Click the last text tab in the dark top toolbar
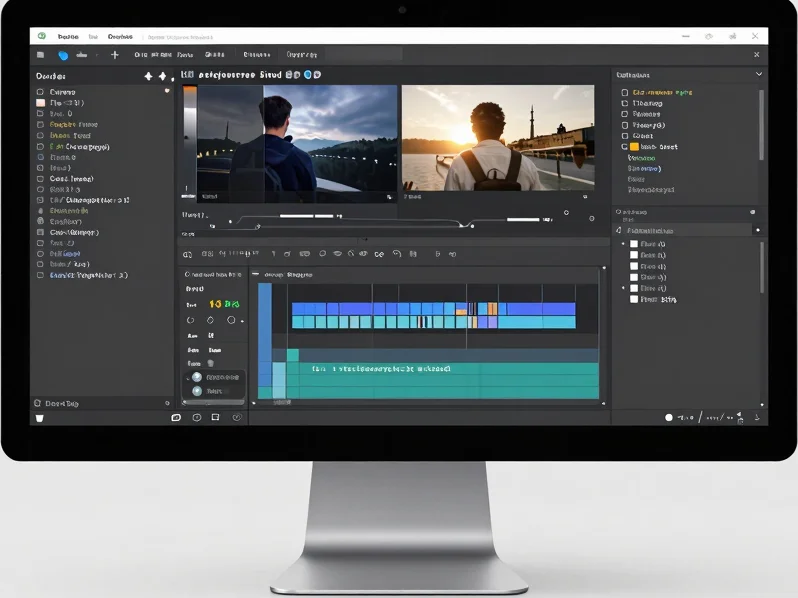This screenshot has height=598, width=798. 302,54
